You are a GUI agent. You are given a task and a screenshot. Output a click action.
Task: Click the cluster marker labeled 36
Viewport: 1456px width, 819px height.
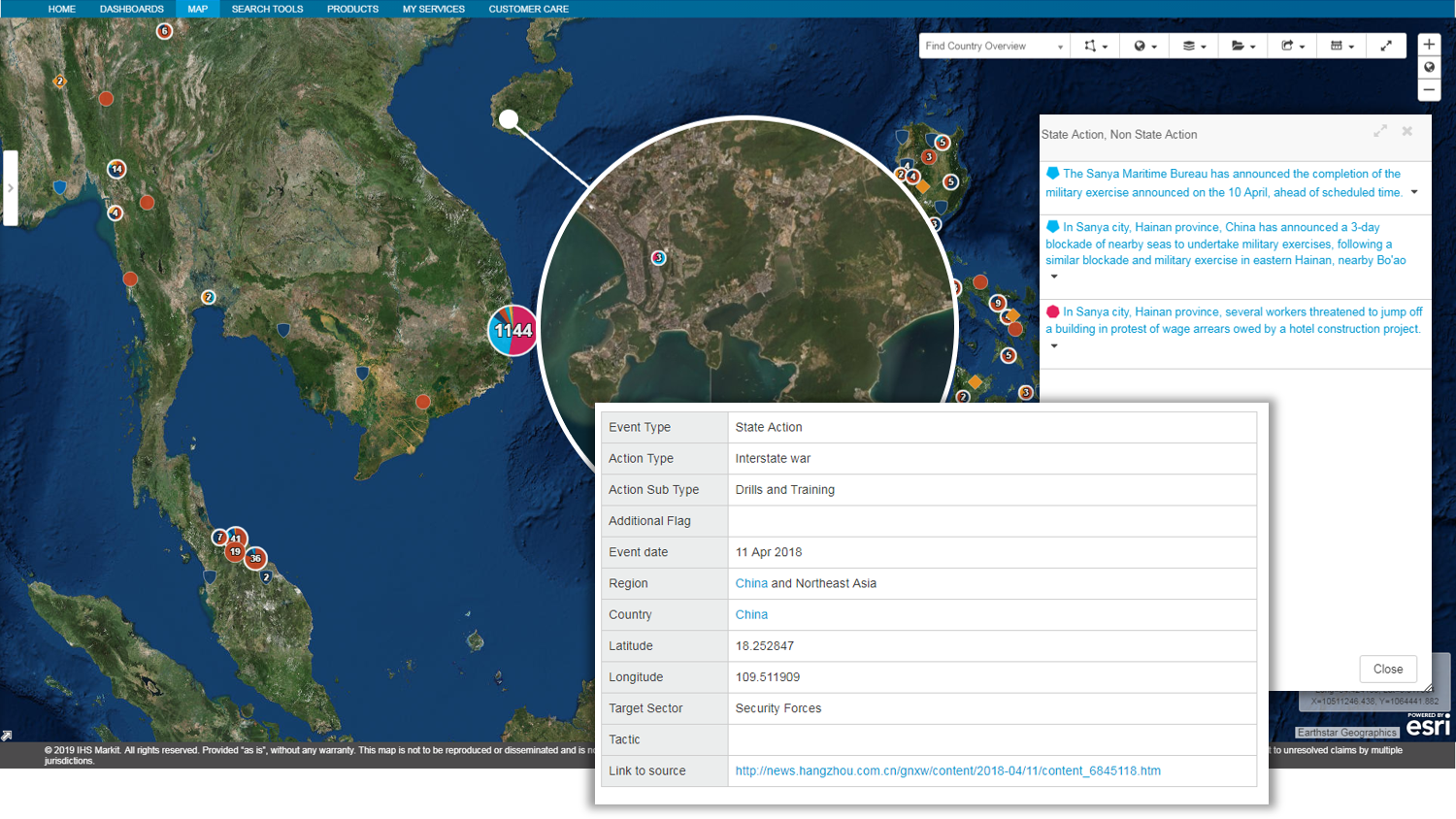[255, 558]
